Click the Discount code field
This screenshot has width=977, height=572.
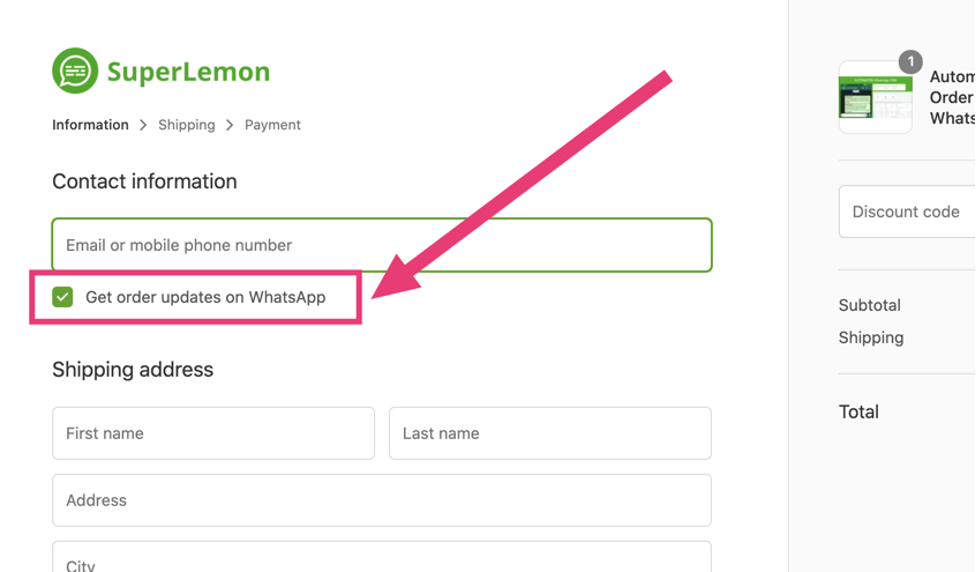pyautogui.click(x=908, y=211)
